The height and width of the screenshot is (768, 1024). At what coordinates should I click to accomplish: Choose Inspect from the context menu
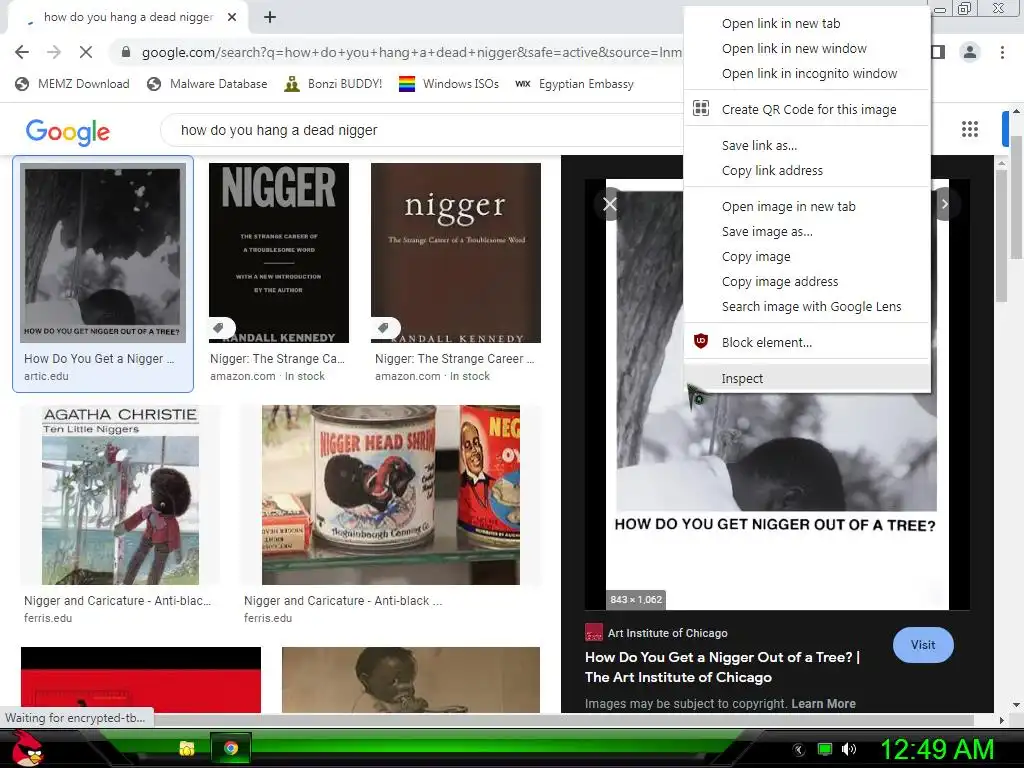coord(807,378)
